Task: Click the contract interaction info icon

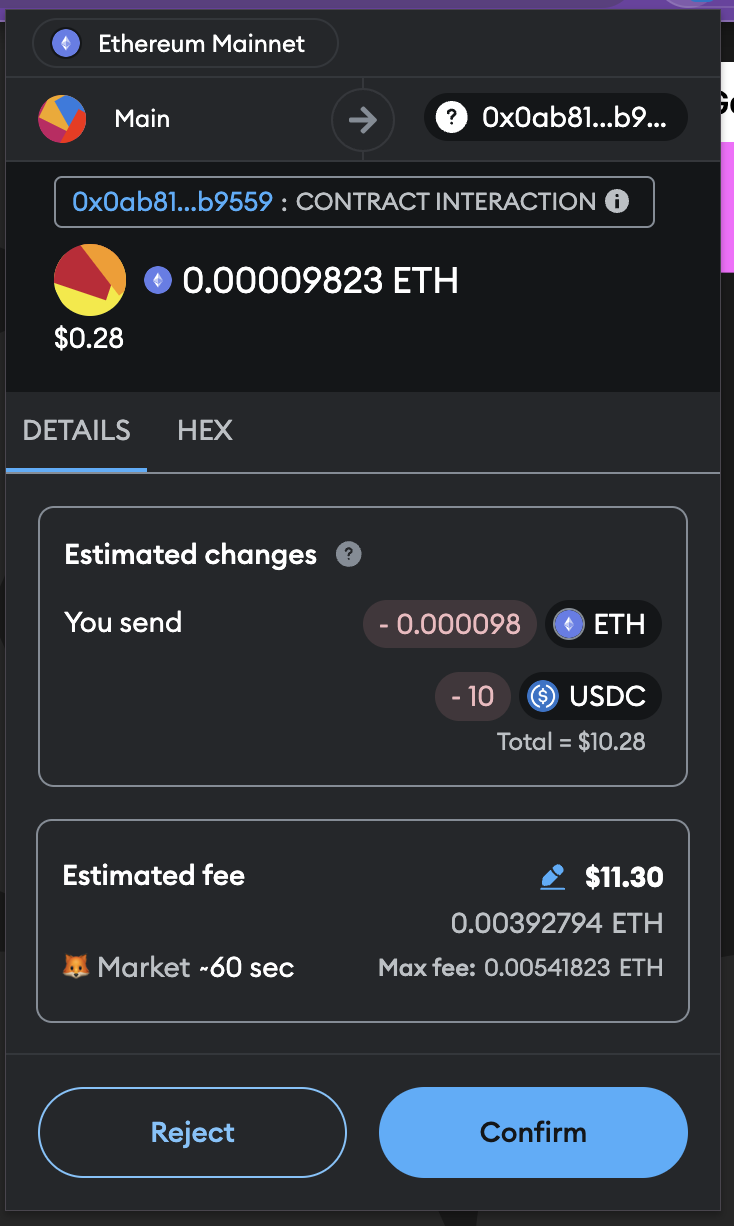Action: (x=617, y=202)
